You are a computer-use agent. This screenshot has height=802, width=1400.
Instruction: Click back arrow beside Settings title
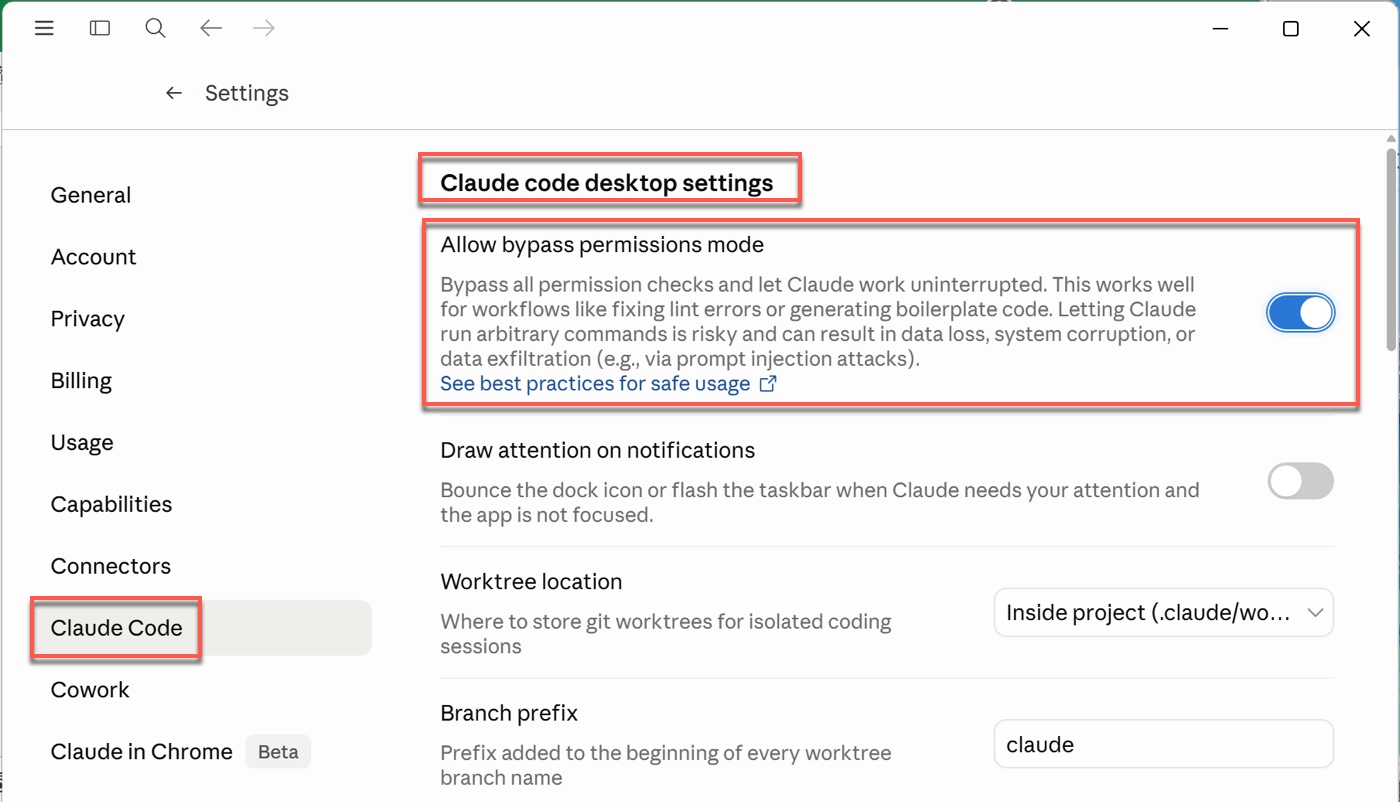174,93
